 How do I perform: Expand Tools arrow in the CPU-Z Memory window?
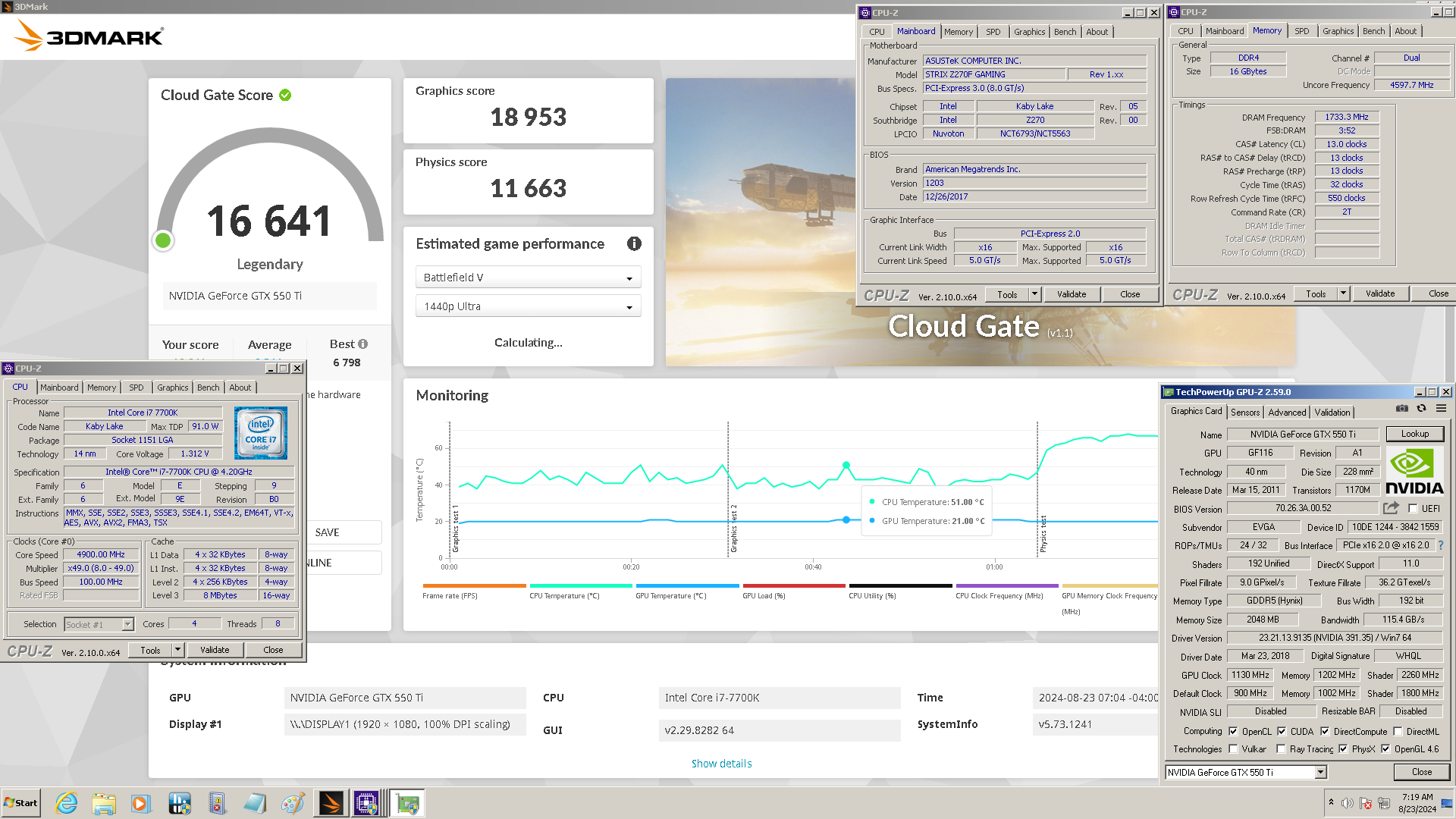tap(1343, 293)
